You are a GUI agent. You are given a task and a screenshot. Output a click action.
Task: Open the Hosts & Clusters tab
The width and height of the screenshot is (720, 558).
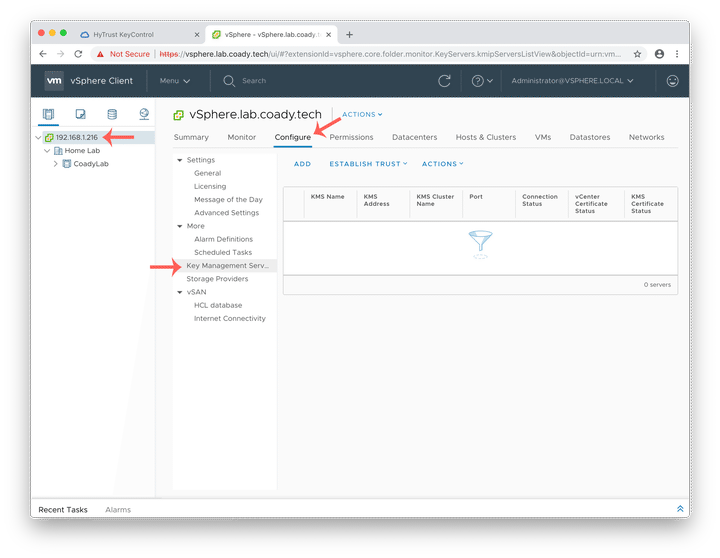click(486, 137)
